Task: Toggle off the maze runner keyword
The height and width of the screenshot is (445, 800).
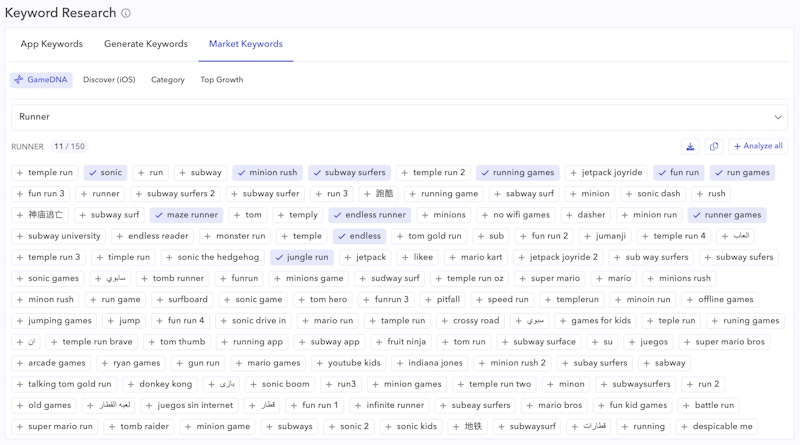Action: point(185,215)
